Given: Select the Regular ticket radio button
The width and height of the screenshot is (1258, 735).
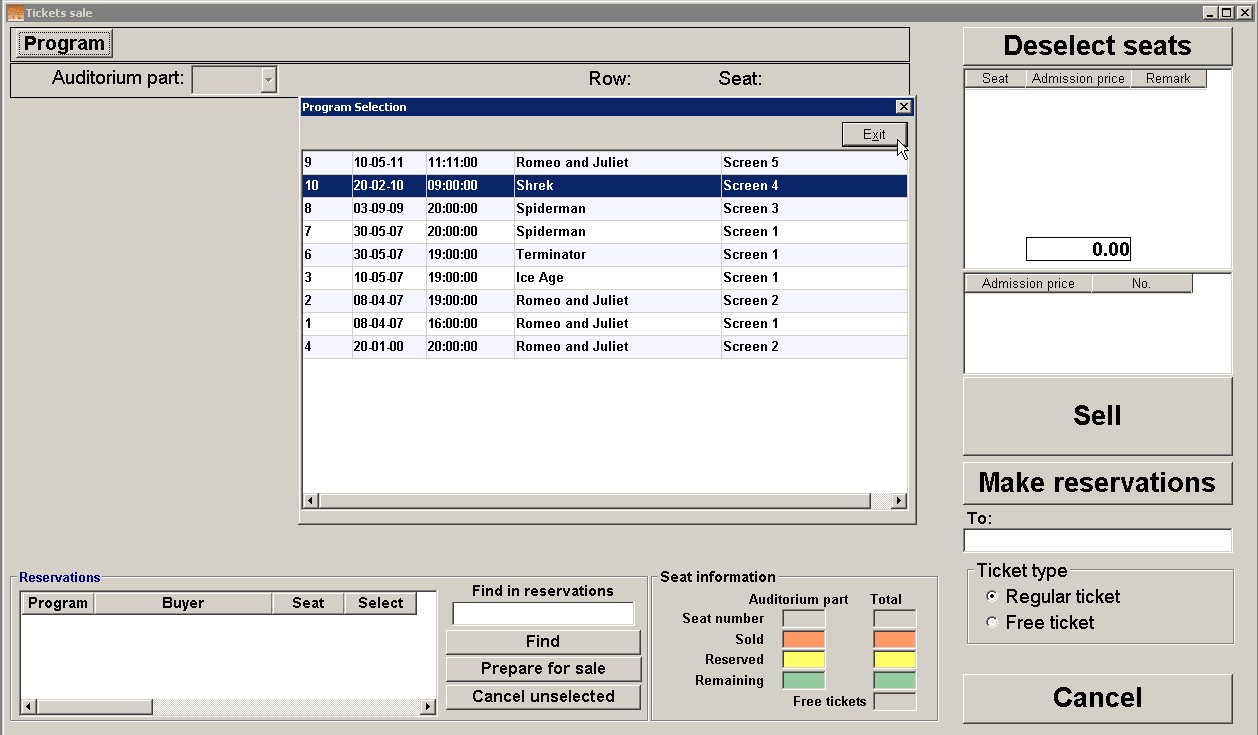Looking at the screenshot, I should point(992,596).
